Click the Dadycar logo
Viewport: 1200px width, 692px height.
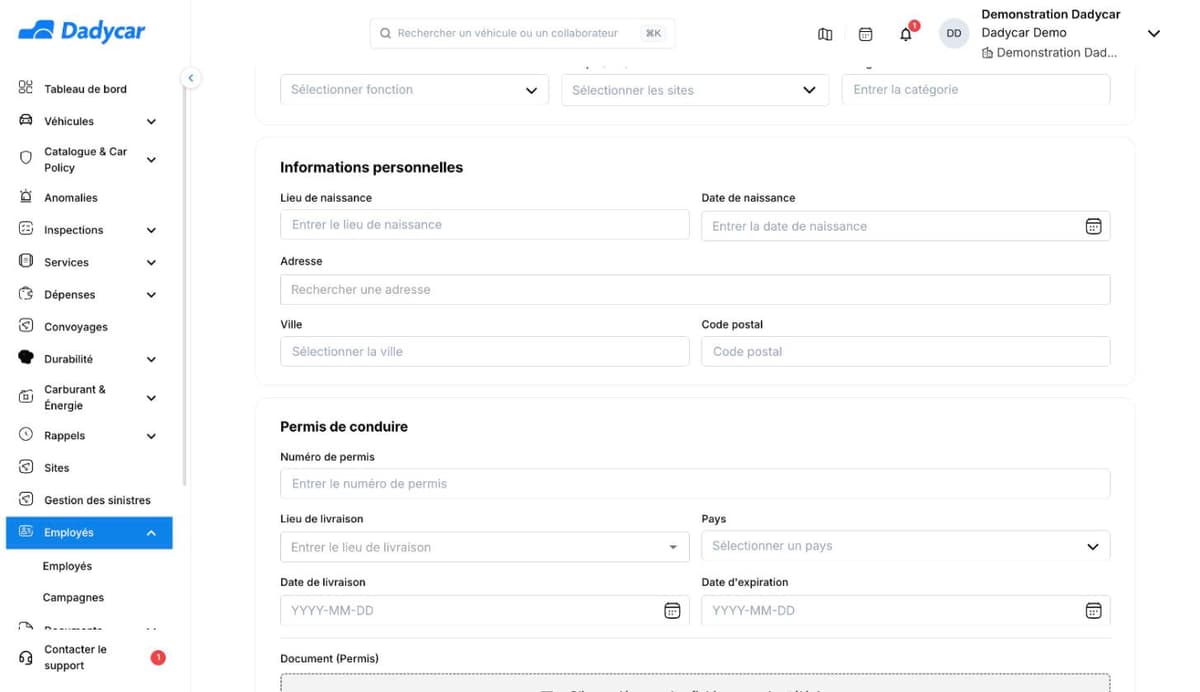click(82, 32)
